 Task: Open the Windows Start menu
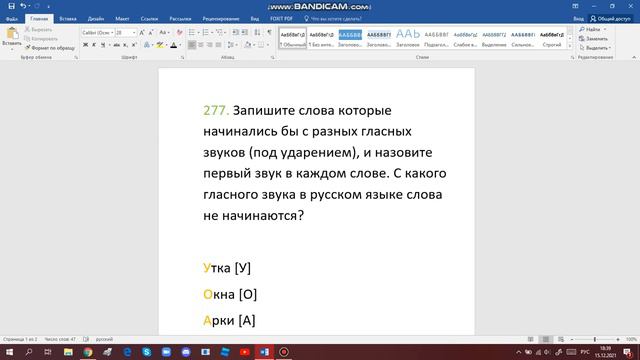click(x=9, y=352)
